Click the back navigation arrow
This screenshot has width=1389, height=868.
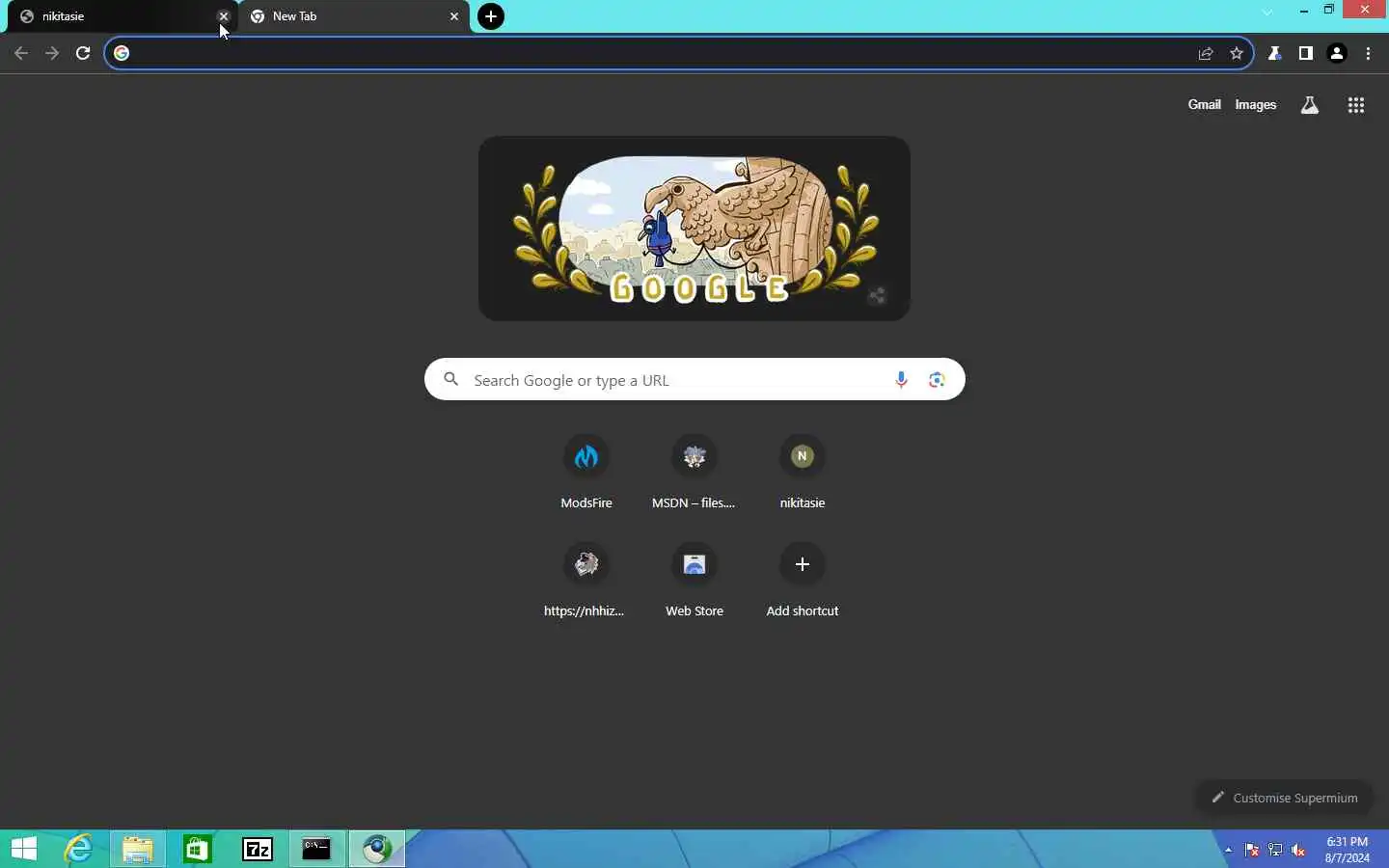point(21,53)
